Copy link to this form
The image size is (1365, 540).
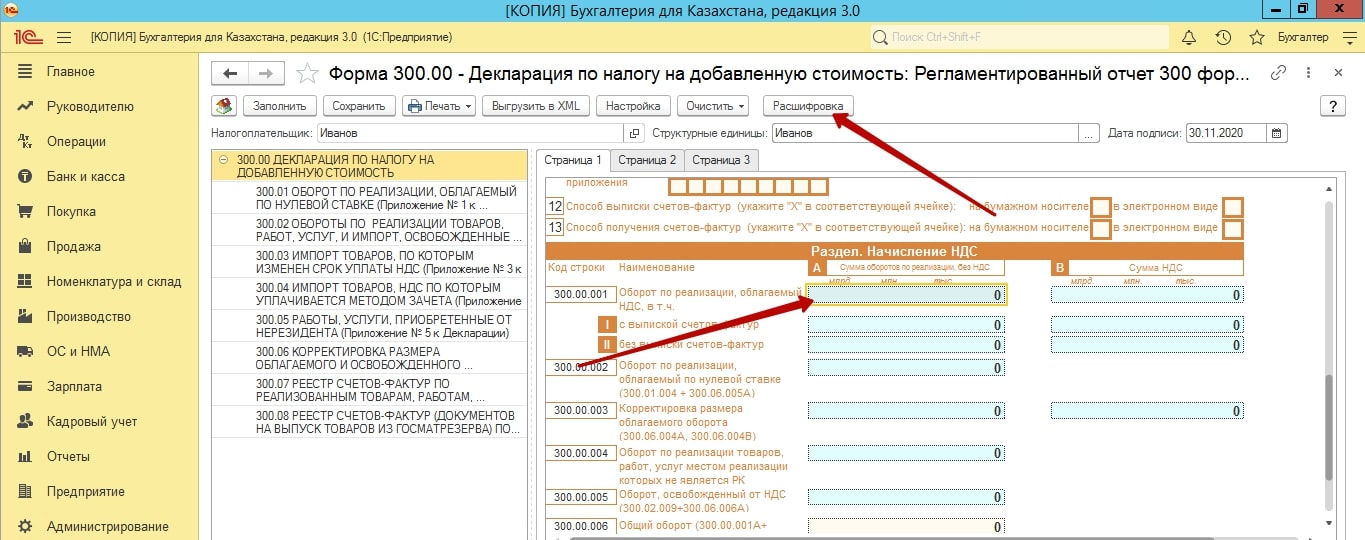pyautogui.click(x=1277, y=73)
